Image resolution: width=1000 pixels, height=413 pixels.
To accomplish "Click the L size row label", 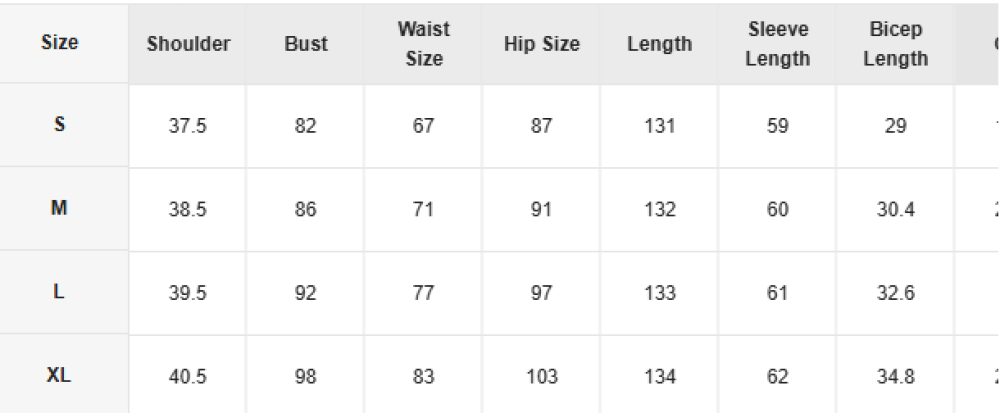I will pyautogui.click(x=59, y=291).
